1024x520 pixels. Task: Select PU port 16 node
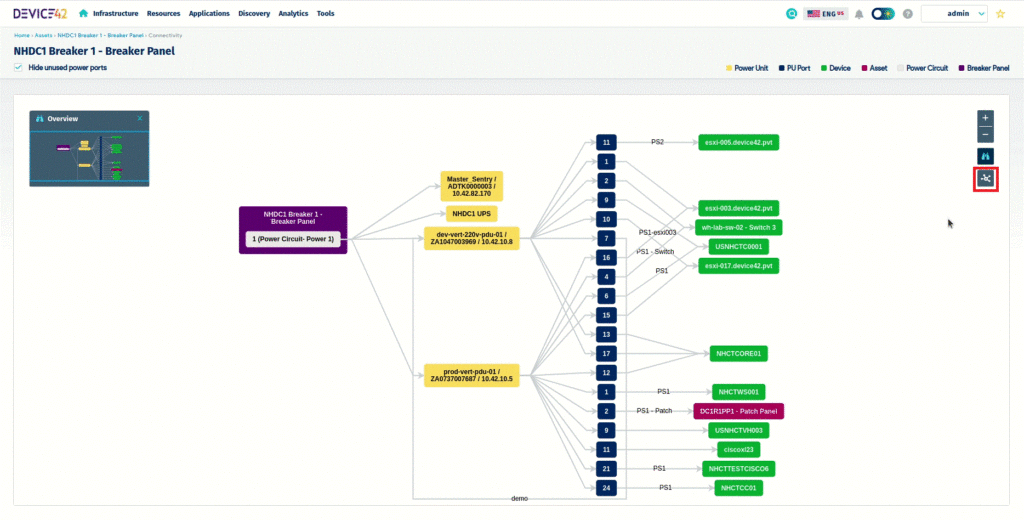coord(606,258)
